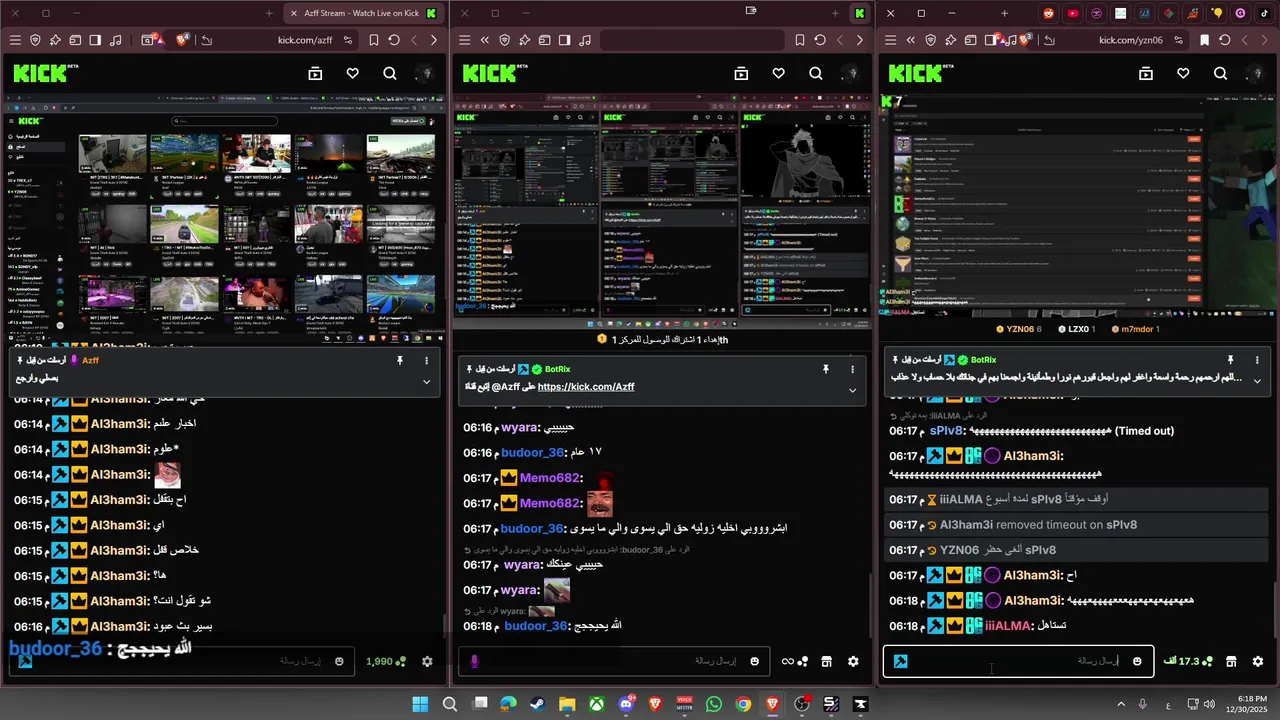The height and width of the screenshot is (720, 1280).
Task: Open the 17.3 points button in yzn06 chat
Action: 1189,661
